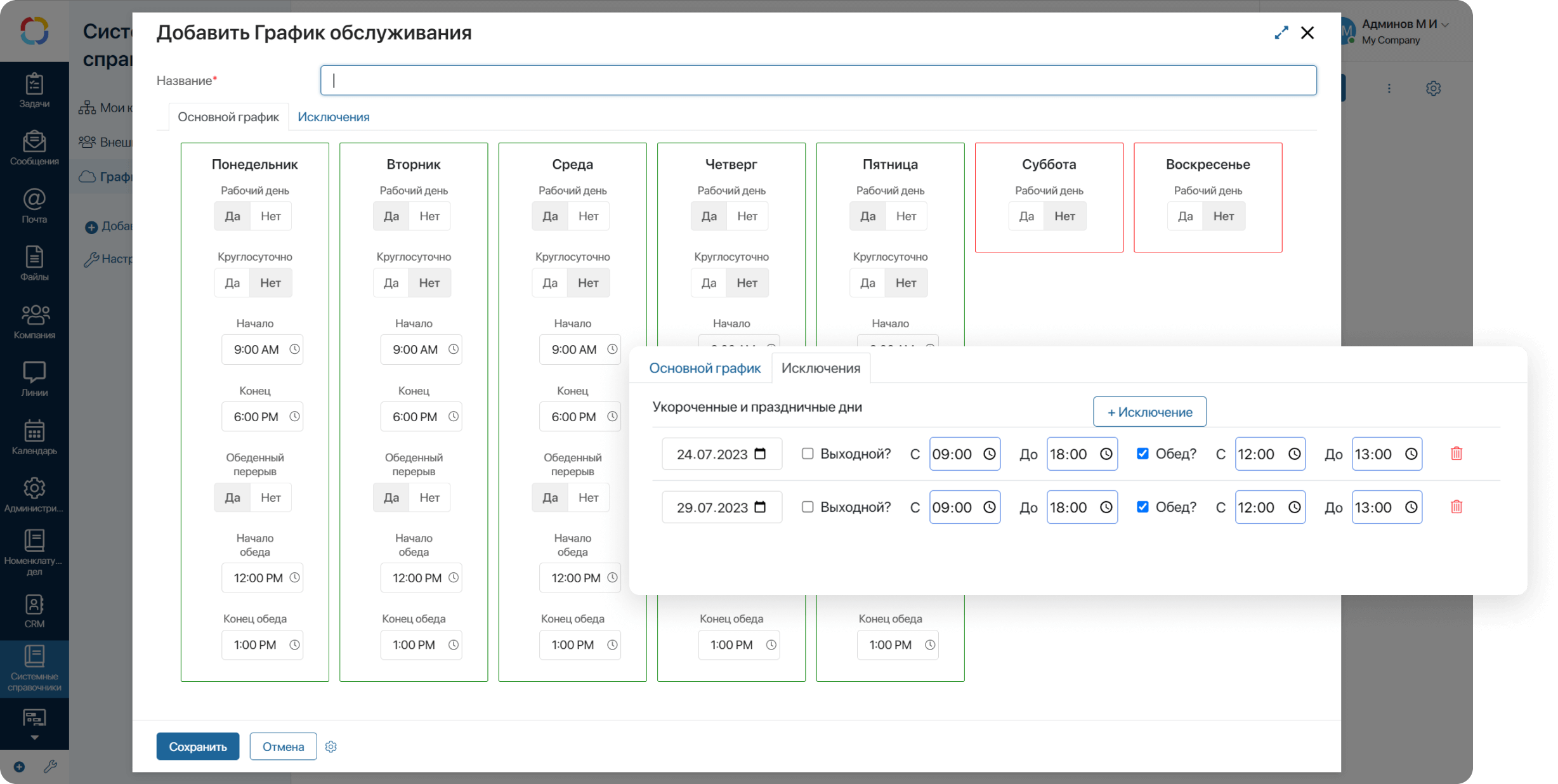Click the settings gear in top right header

[1434, 88]
